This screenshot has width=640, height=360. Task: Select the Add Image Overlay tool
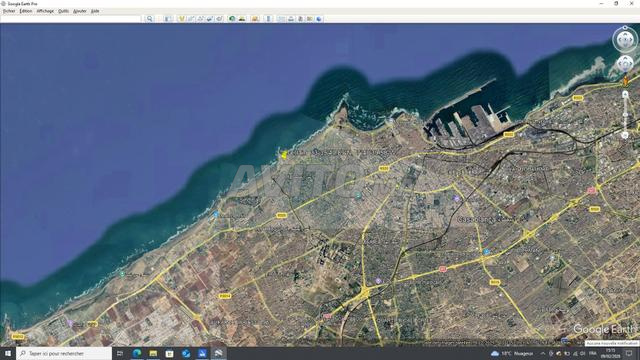click(210, 19)
